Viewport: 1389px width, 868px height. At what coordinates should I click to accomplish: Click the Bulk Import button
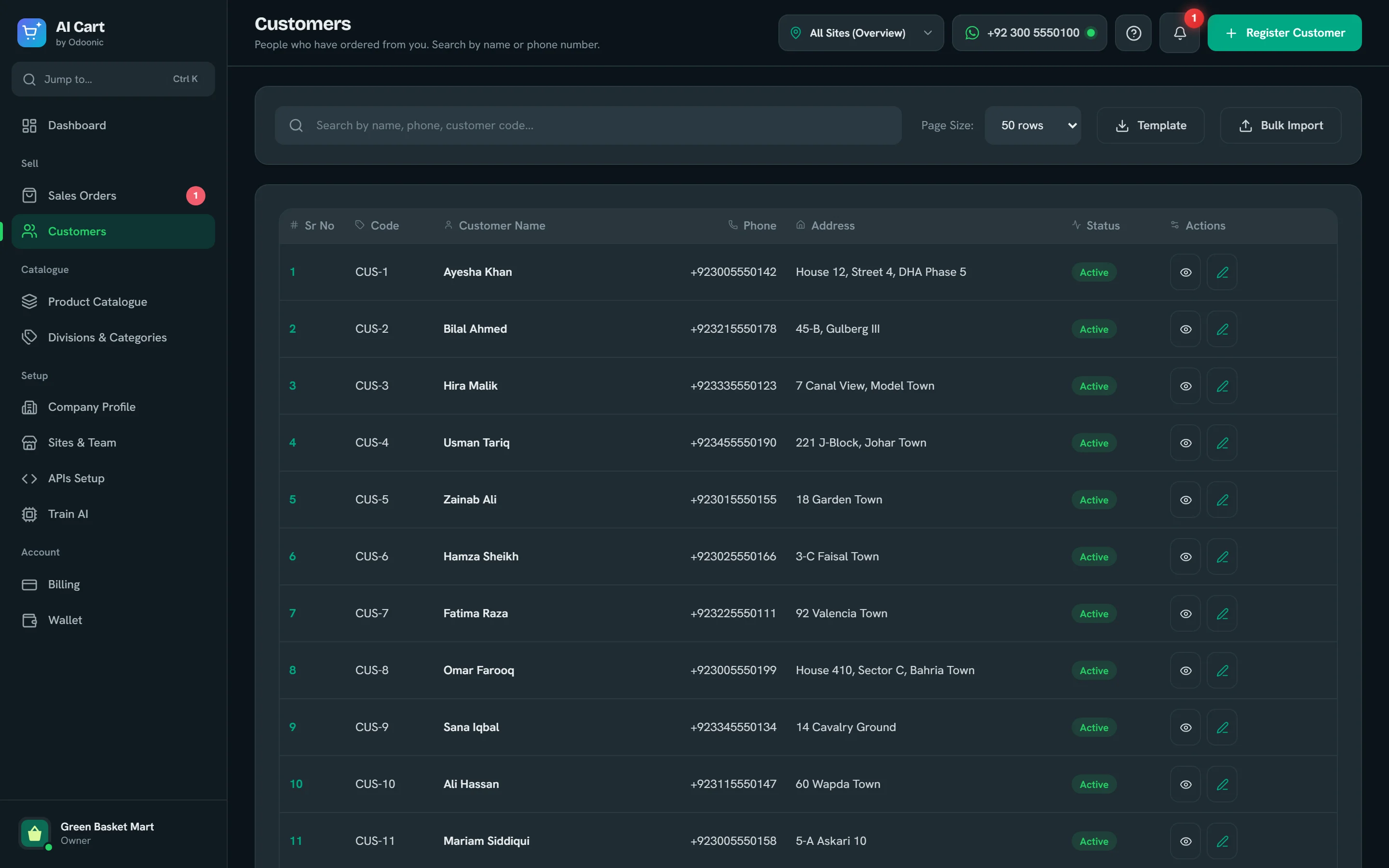point(1280,125)
